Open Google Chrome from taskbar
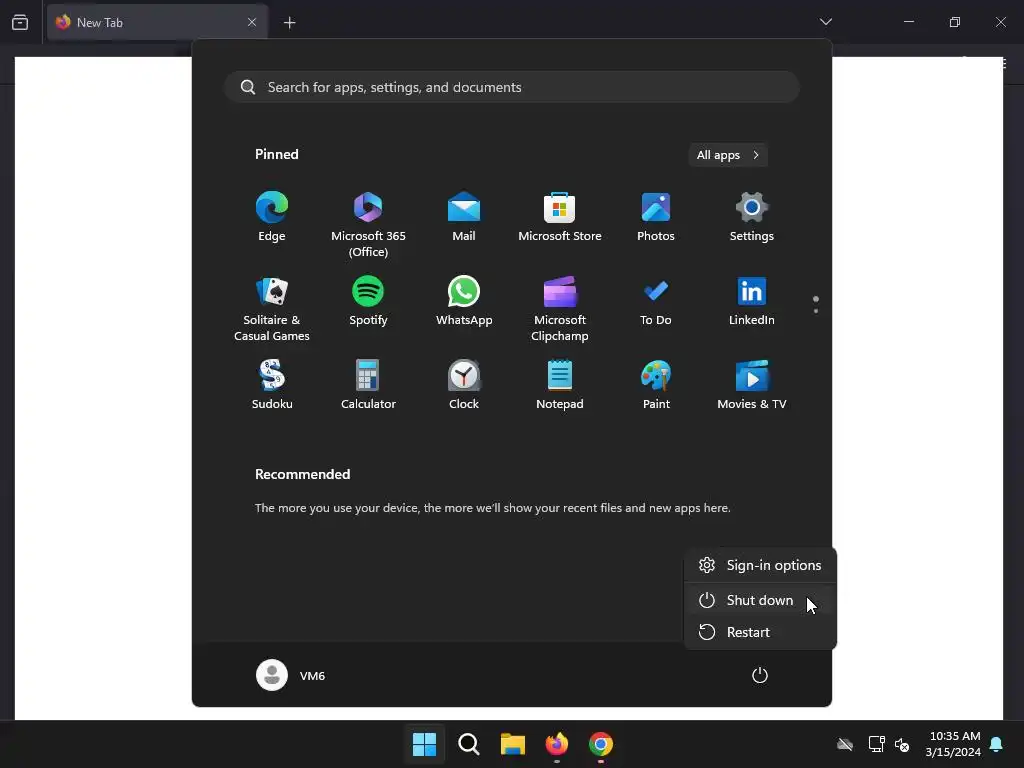Viewport: 1024px width, 768px height. tap(601, 744)
